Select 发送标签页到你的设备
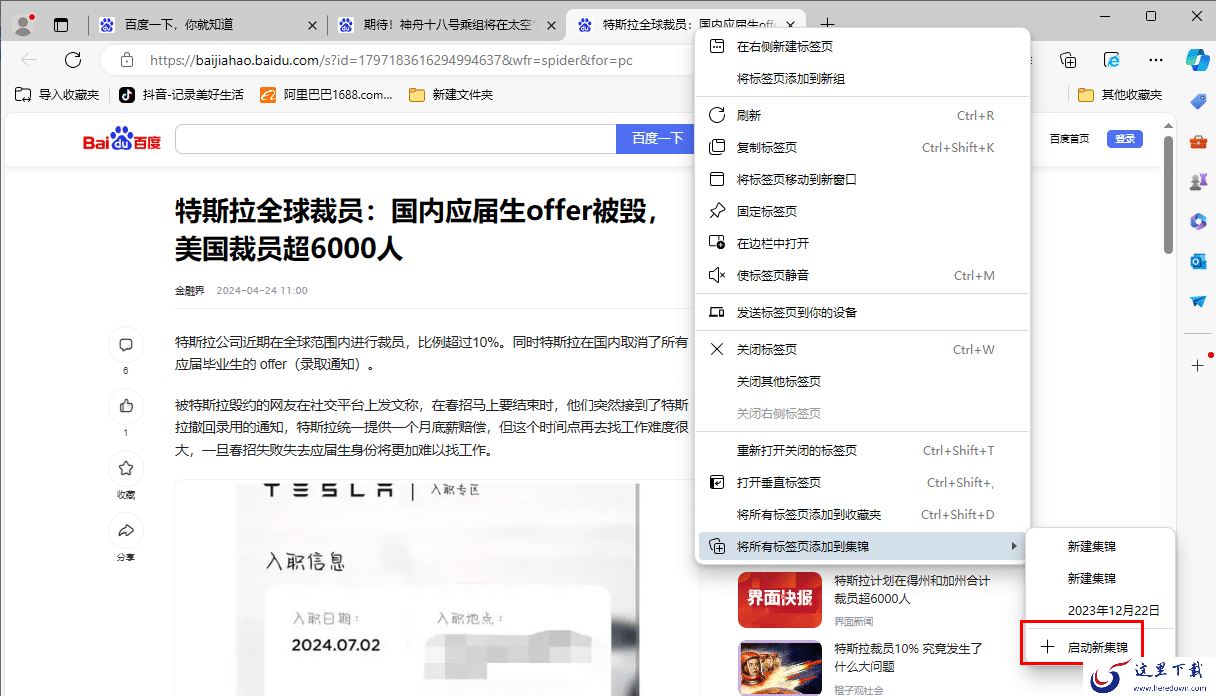This screenshot has height=696, width=1216. pos(862,313)
